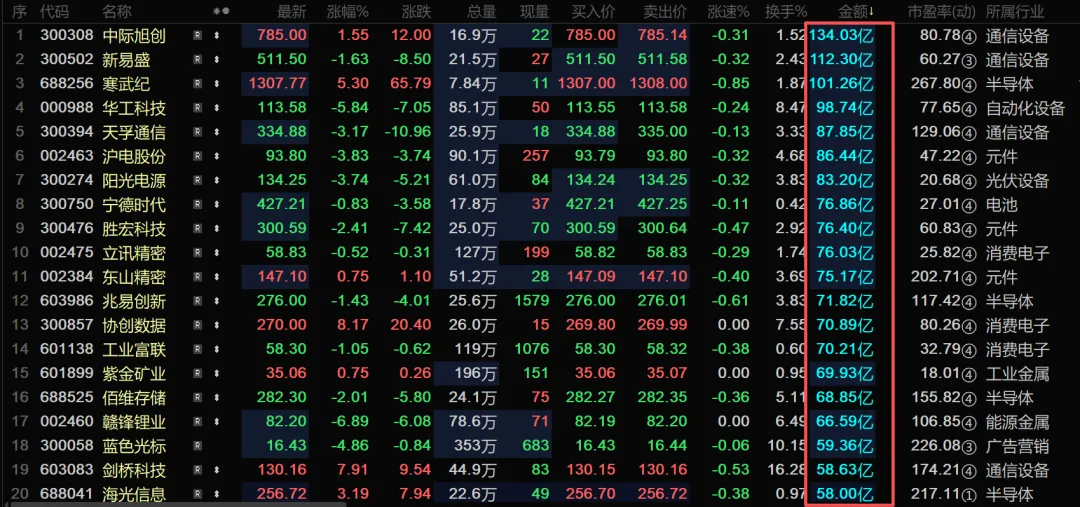Click turnover amount 58.00亿
This screenshot has width=1080, height=507.
click(x=845, y=494)
